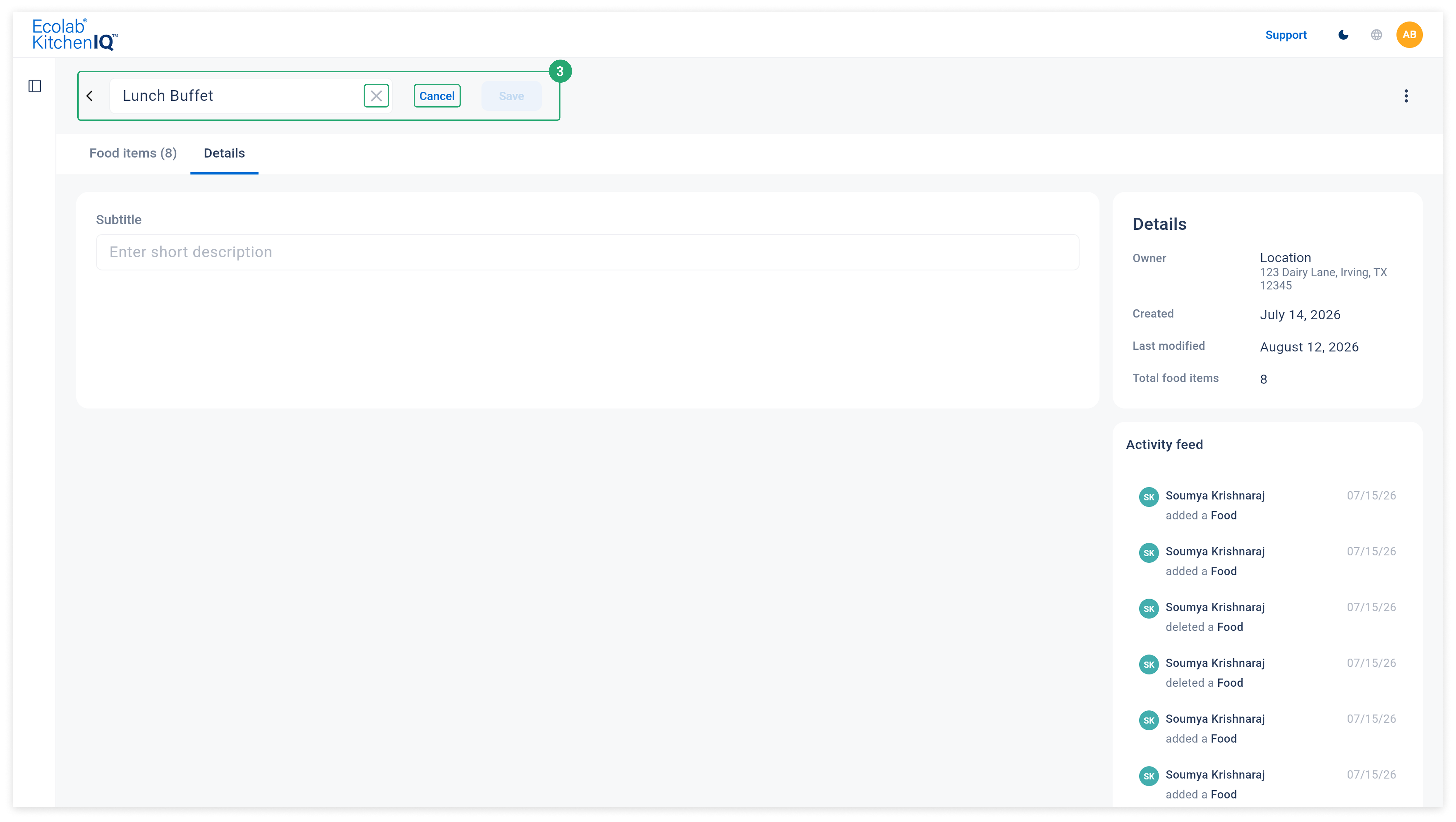Image resolution: width=1456 pixels, height=822 pixels.
Task: Click the Details panel heading
Action: [1159, 224]
